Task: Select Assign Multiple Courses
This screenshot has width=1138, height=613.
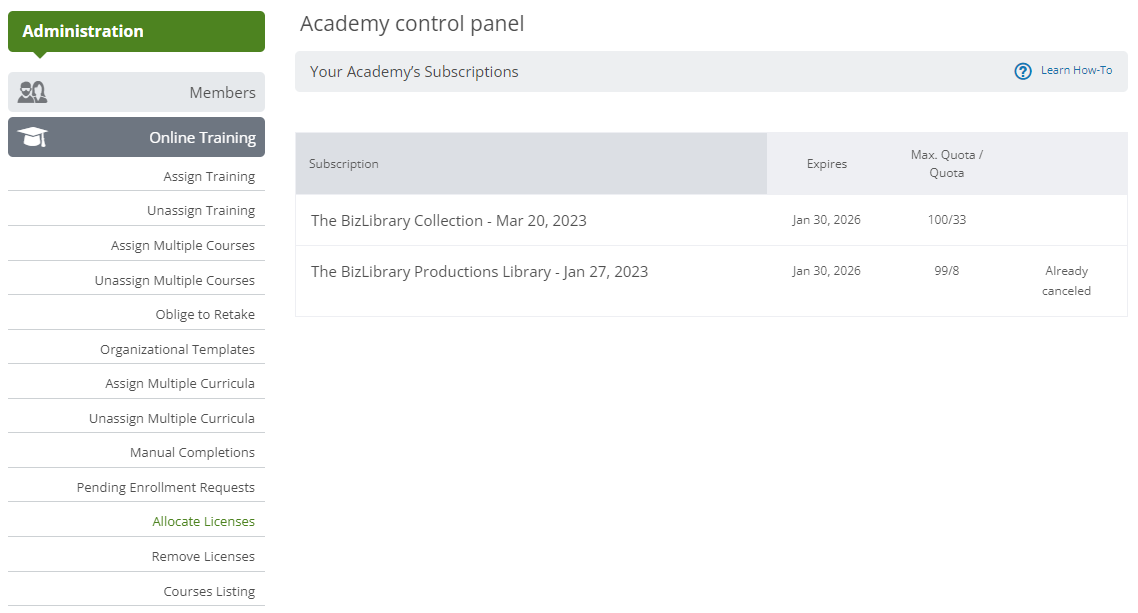Action: click(183, 245)
